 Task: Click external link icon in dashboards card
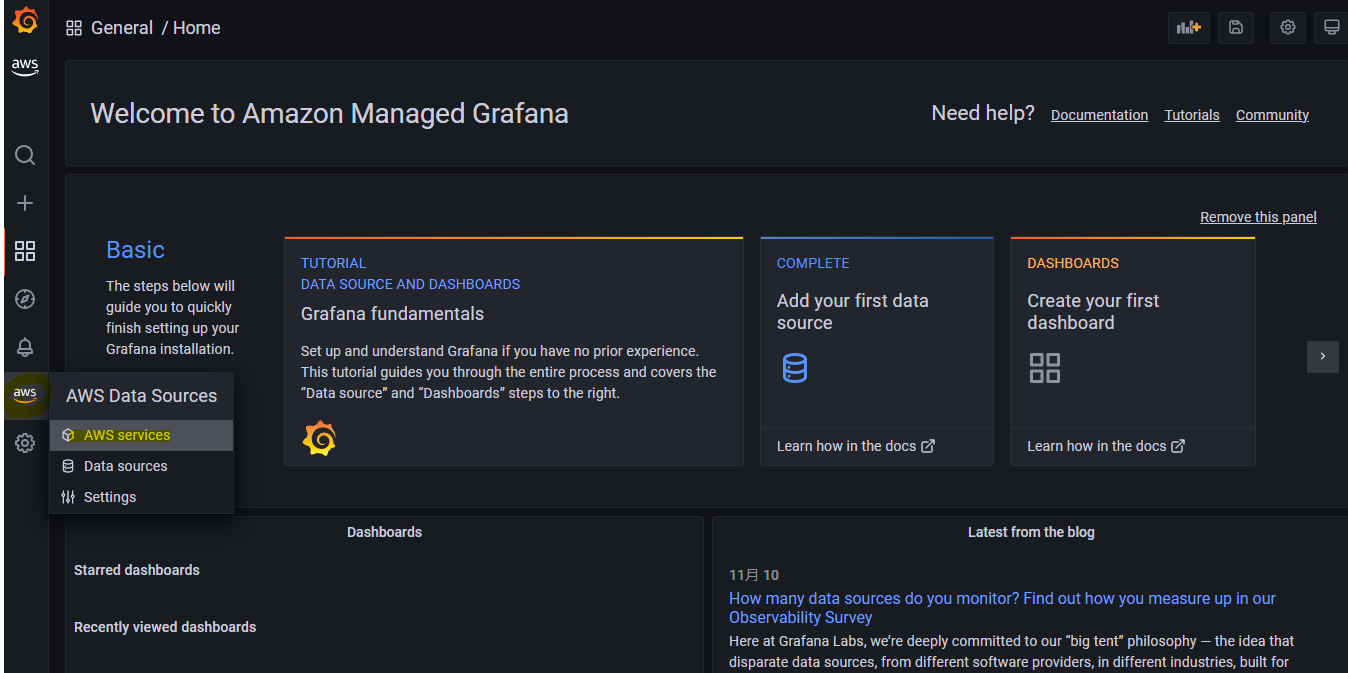pos(1178,446)
